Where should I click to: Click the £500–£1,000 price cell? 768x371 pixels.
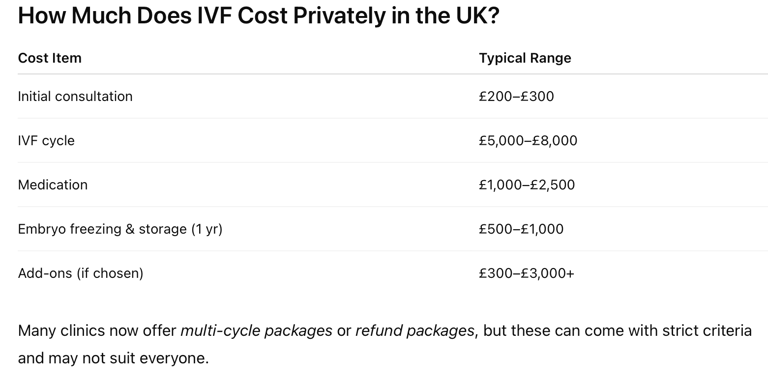pos(521,229)
